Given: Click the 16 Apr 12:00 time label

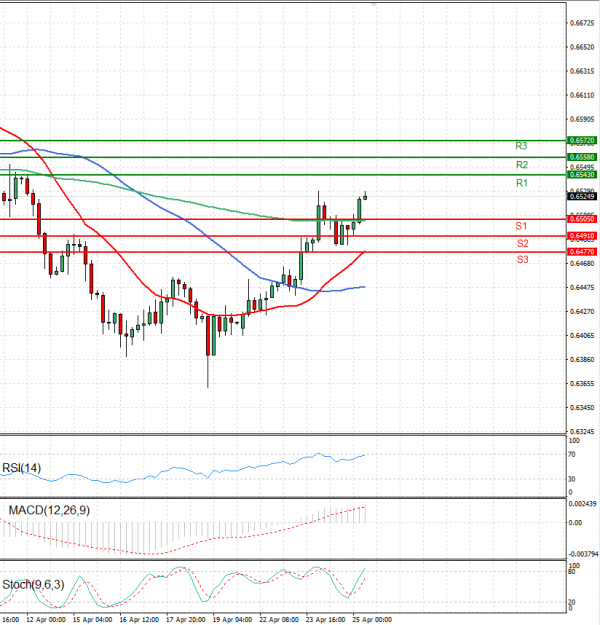Looking at the screenshot, I should (x=139, y=620).
